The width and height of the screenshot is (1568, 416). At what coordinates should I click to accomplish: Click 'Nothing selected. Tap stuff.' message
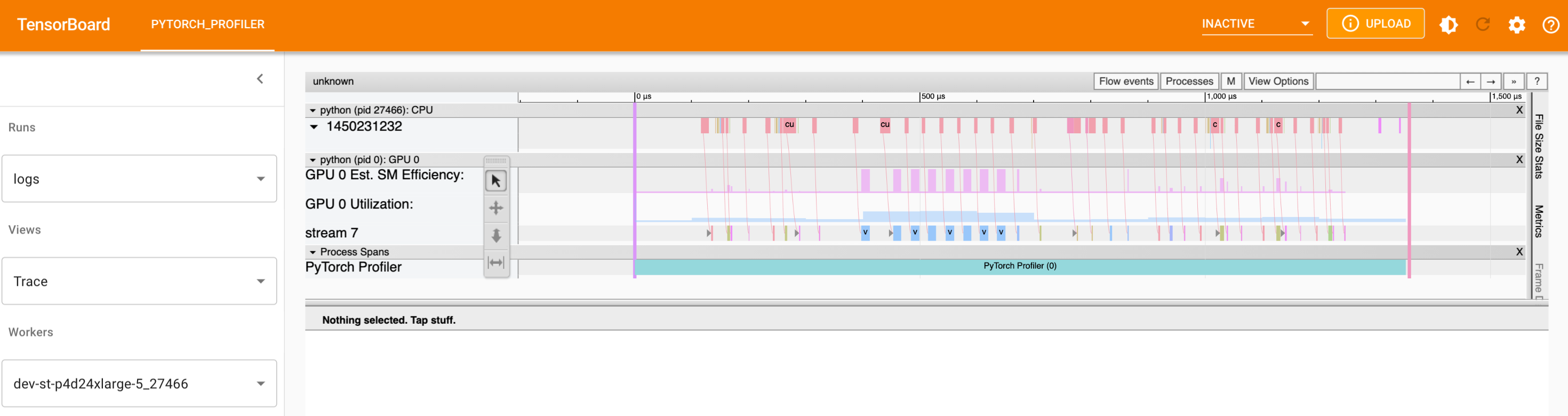(x=388, y=320)
